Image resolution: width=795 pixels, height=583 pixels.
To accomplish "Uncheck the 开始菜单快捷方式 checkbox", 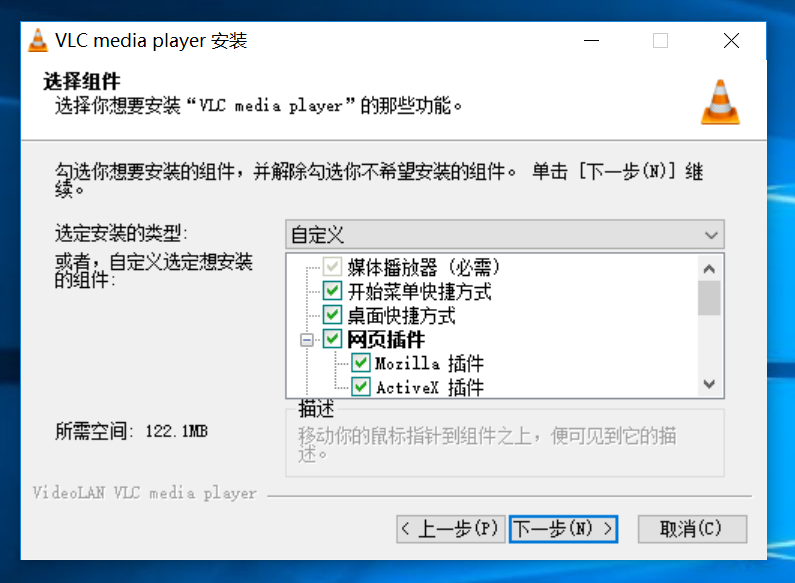I will click(332, 291).
